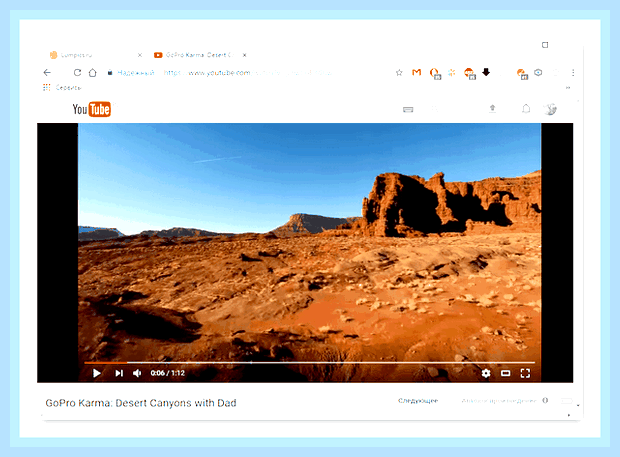Viewport: 620px width, 457px height.
Task: Expand the bookmarks bar overflow chevron
Action: [568, 88]
